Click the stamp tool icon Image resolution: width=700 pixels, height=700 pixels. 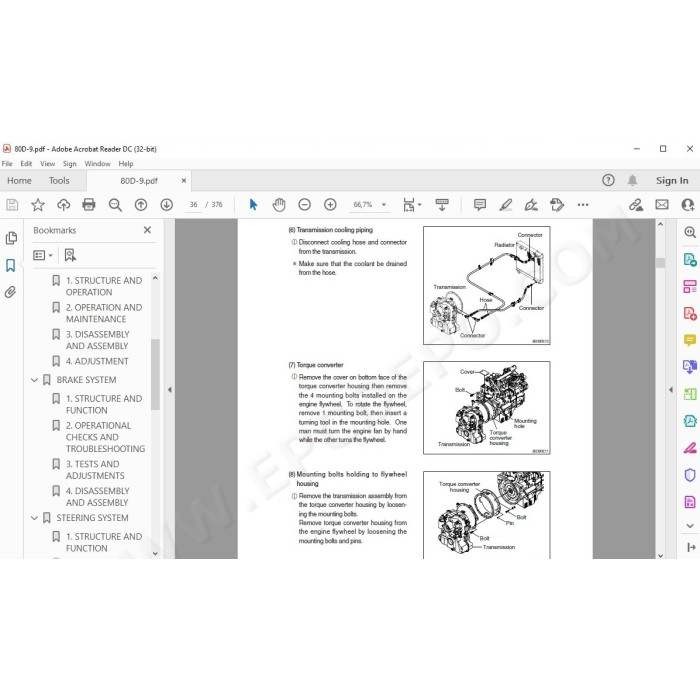557,205
